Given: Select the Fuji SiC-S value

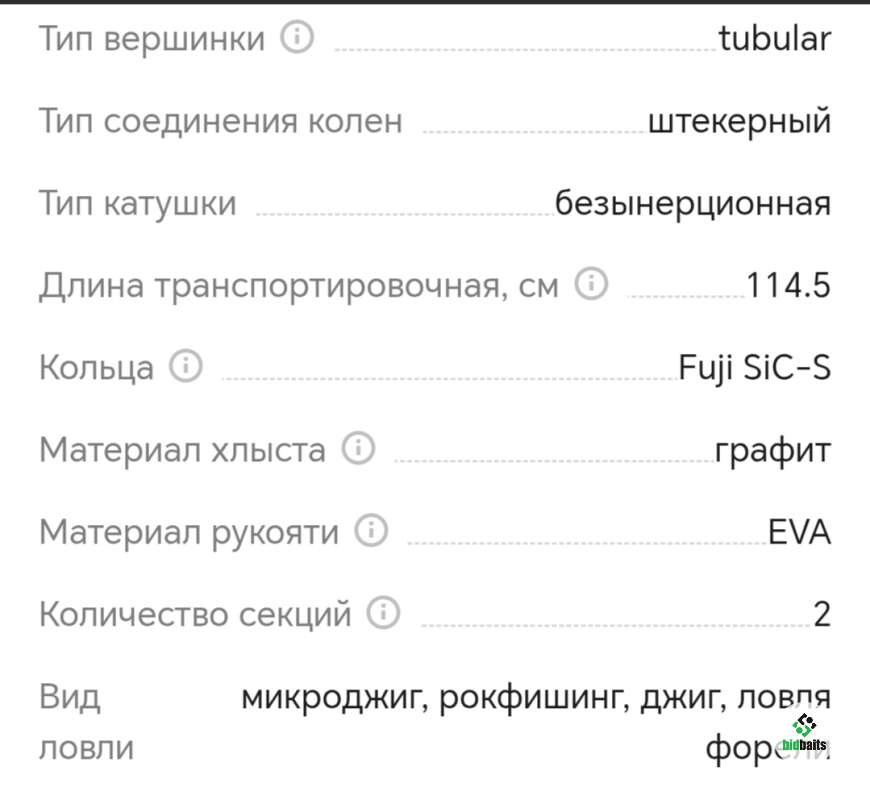Looking at the screenshot, I should click(755, 368).
